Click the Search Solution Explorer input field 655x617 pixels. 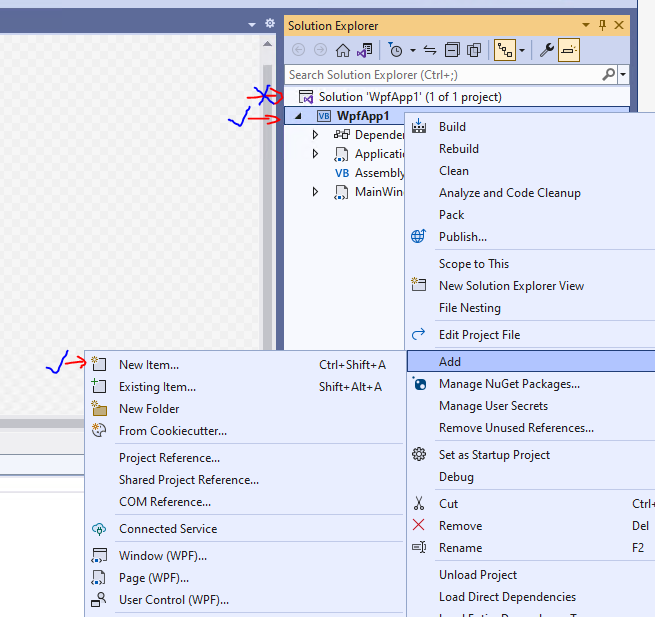click(x=445, y=75)
